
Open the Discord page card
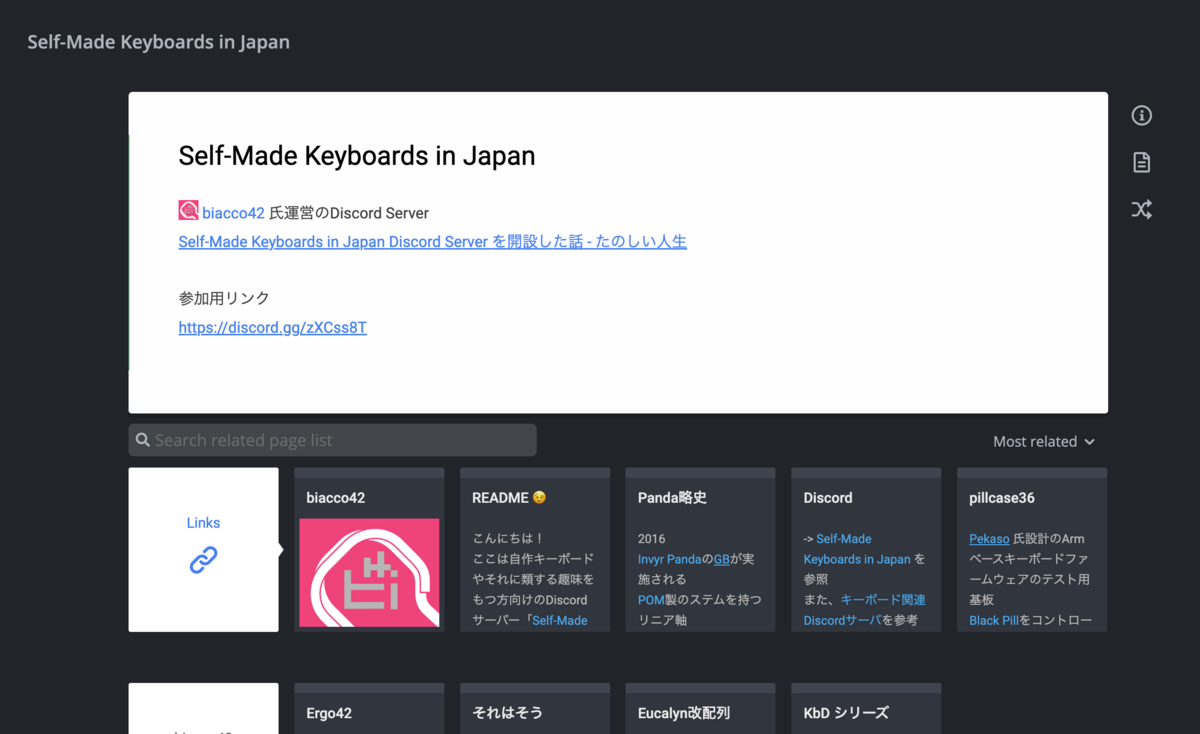tap(866, 550)
